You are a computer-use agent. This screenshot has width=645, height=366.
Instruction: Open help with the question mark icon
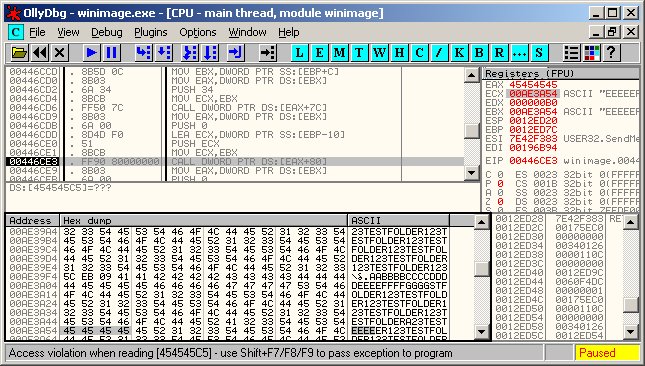pyautogui.click(x=611, y=53)
